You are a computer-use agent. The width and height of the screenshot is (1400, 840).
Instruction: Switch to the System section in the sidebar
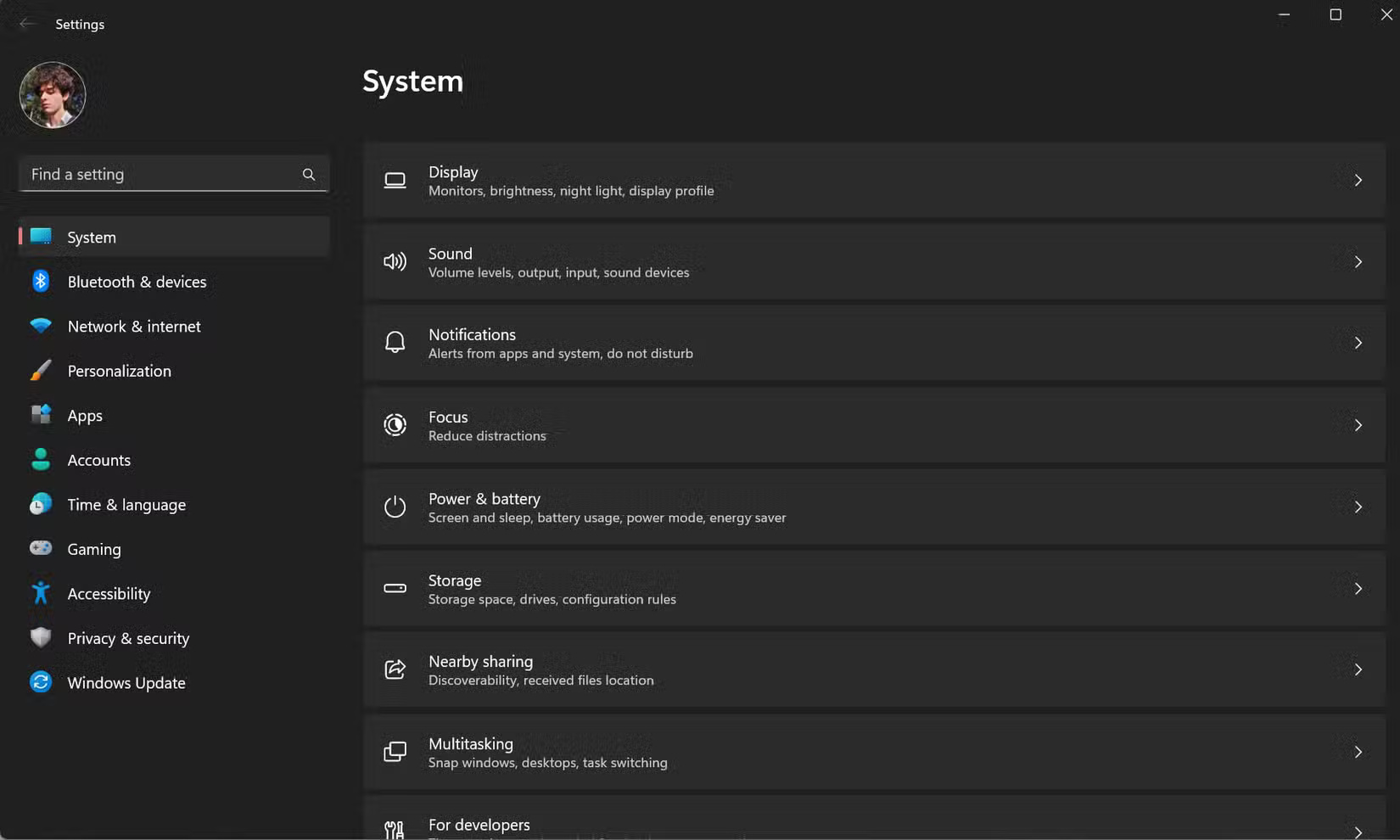[91, 237]
